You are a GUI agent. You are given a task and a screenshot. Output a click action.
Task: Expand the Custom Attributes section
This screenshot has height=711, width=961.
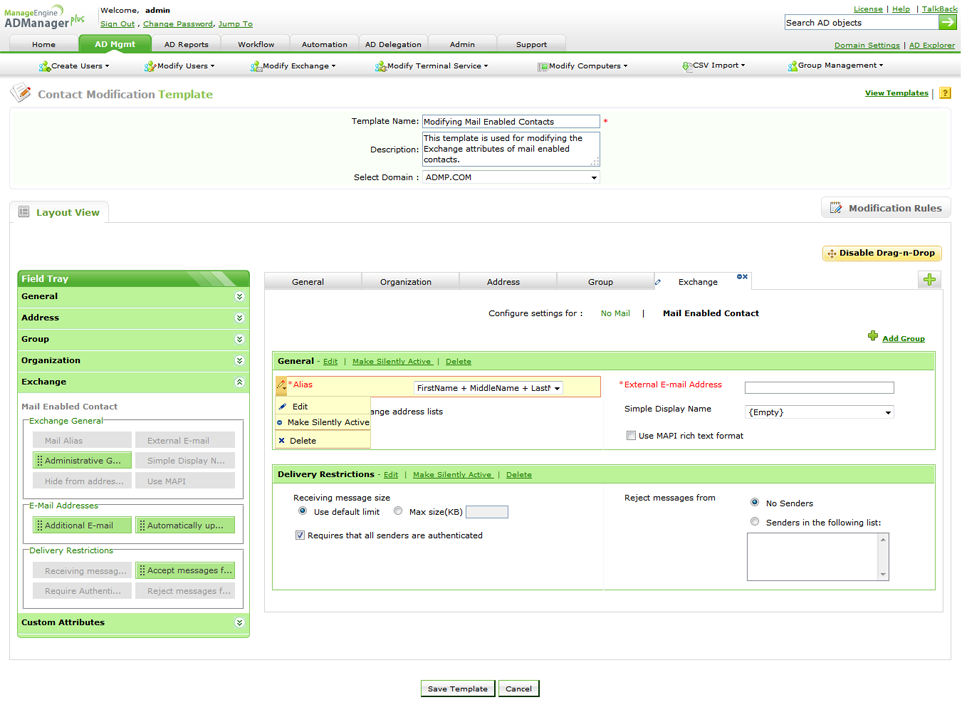[239, 623]
